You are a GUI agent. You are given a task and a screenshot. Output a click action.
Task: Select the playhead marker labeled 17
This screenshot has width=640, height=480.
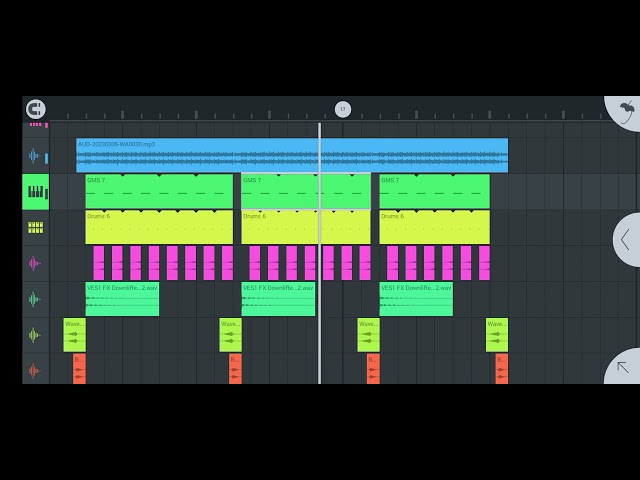343,109
